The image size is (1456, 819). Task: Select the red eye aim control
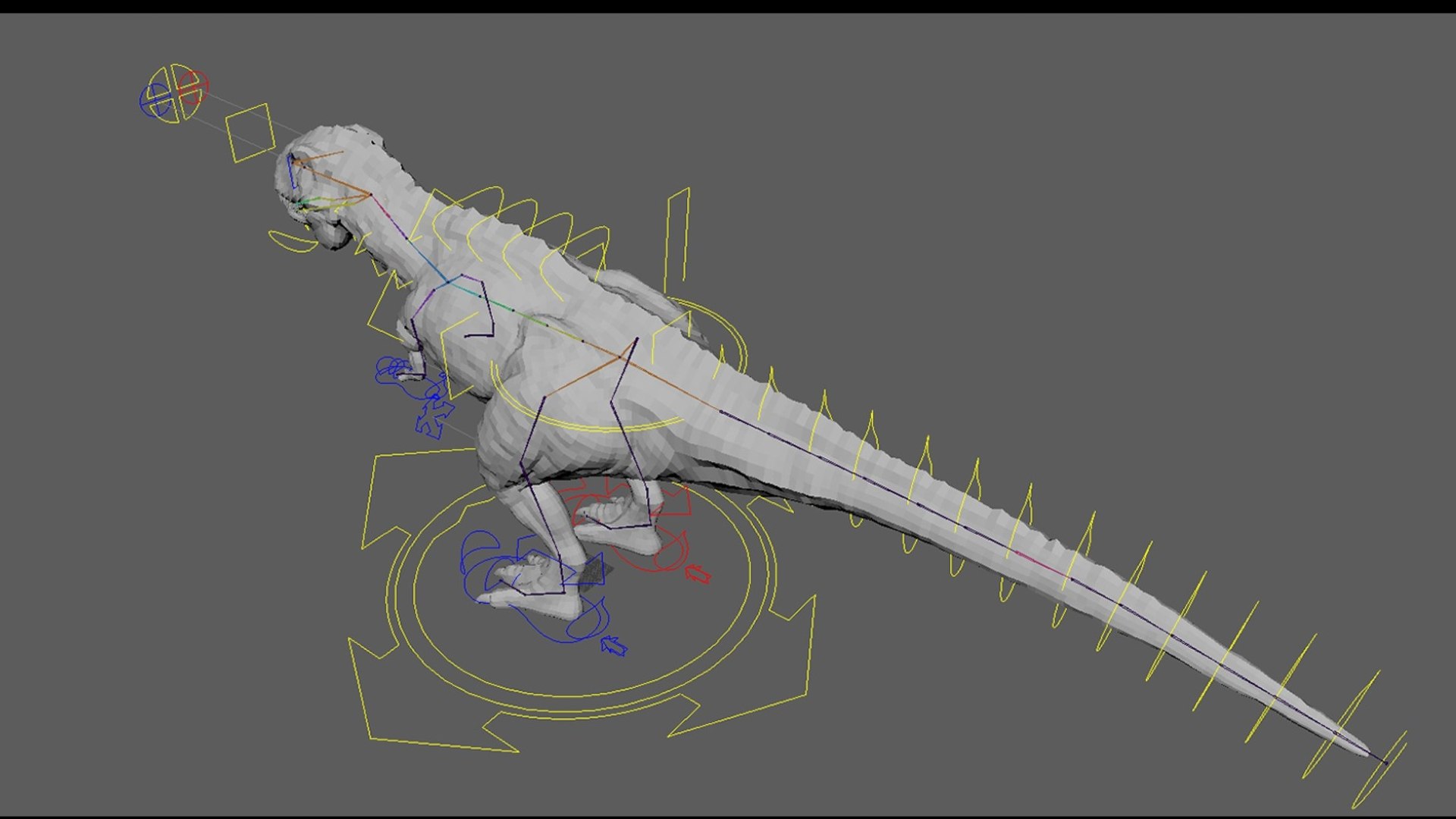tap(194, 88)
